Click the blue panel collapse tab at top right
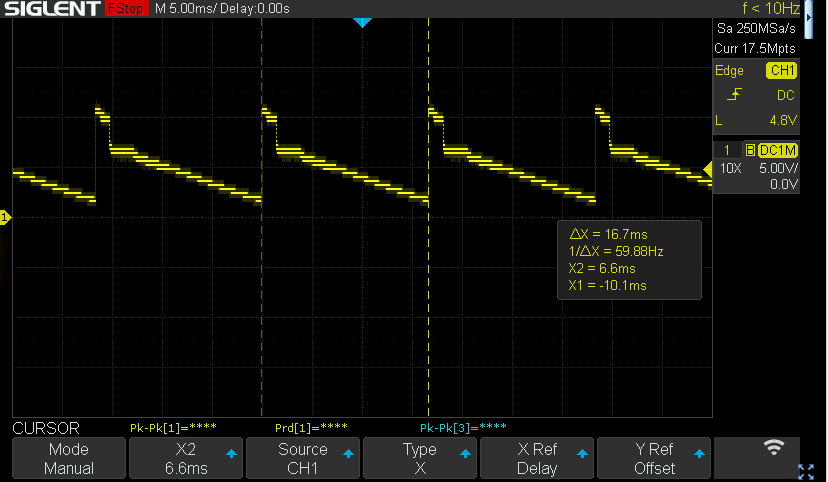This screenshot has width=828, height=482. coord(808,19)
